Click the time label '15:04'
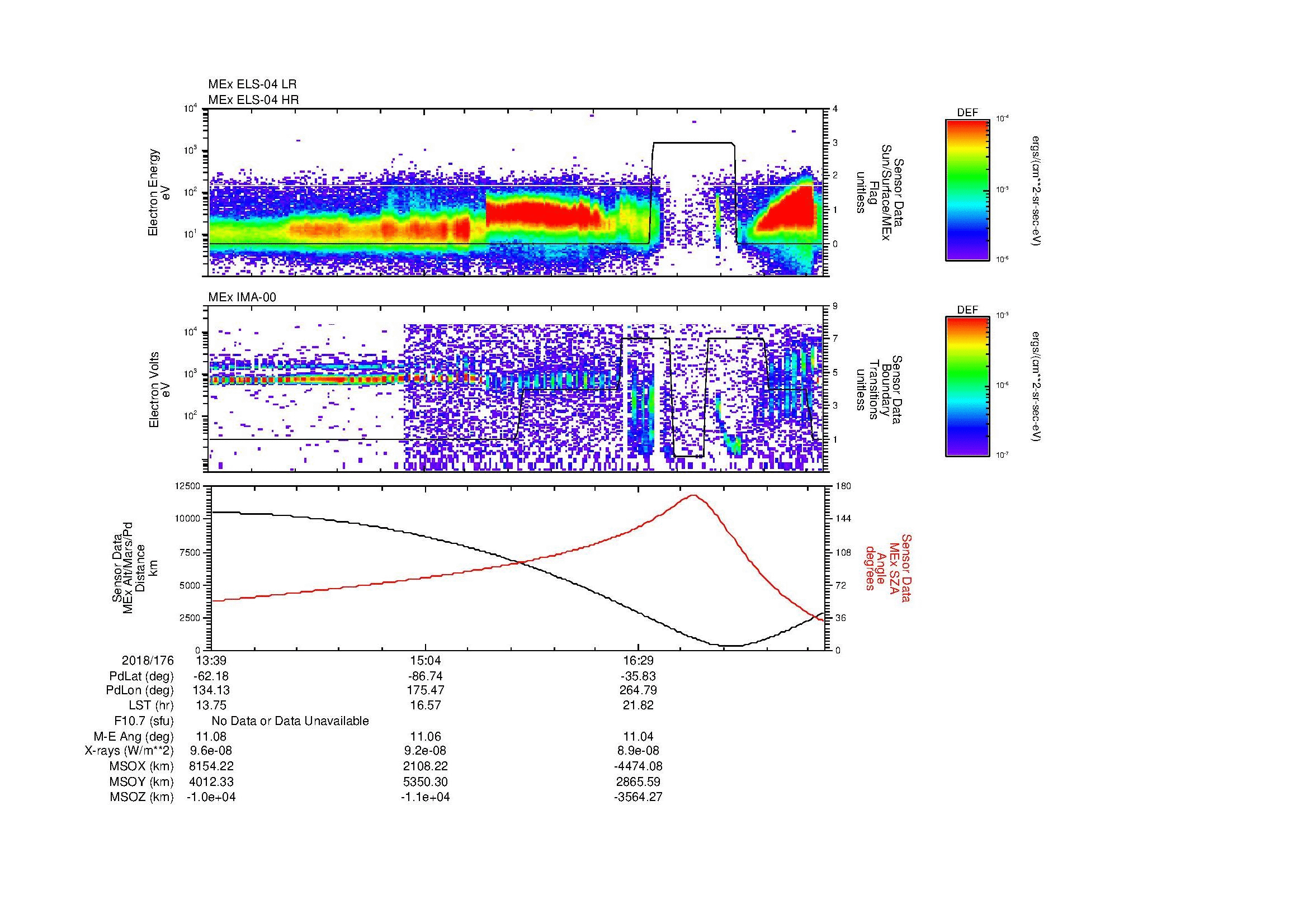The width and height of the screenshot is (1308, 924). point(425,660)
